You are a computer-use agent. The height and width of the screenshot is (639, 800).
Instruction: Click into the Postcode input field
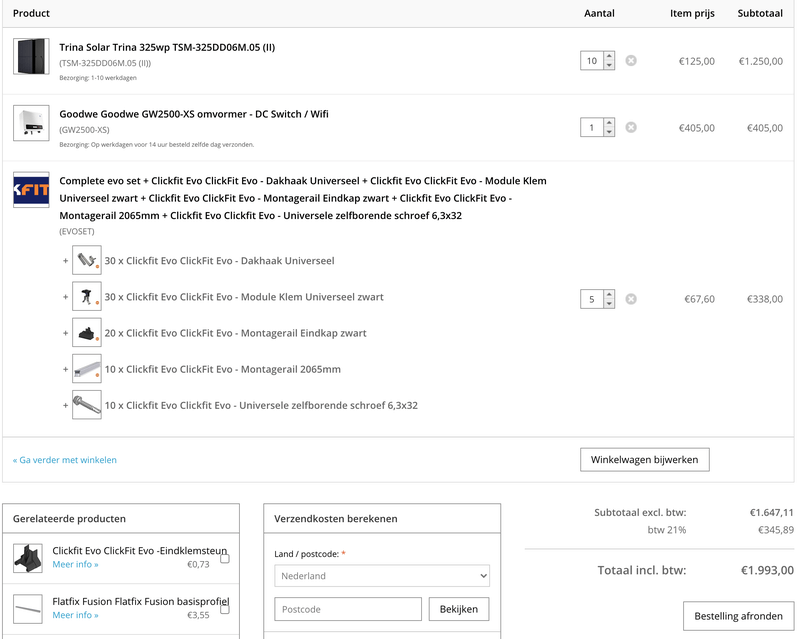pyautogui.click(x=348, y=609)
